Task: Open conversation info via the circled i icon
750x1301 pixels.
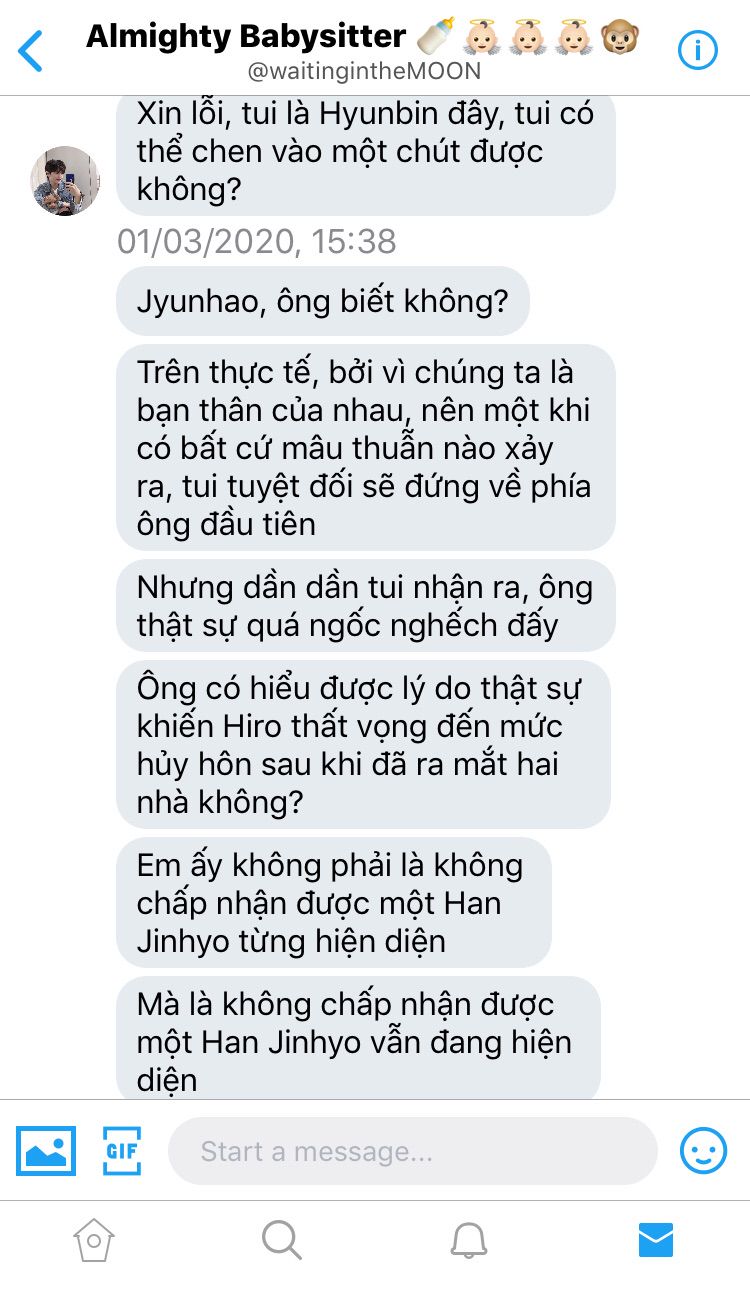Action: pos(698,50)
